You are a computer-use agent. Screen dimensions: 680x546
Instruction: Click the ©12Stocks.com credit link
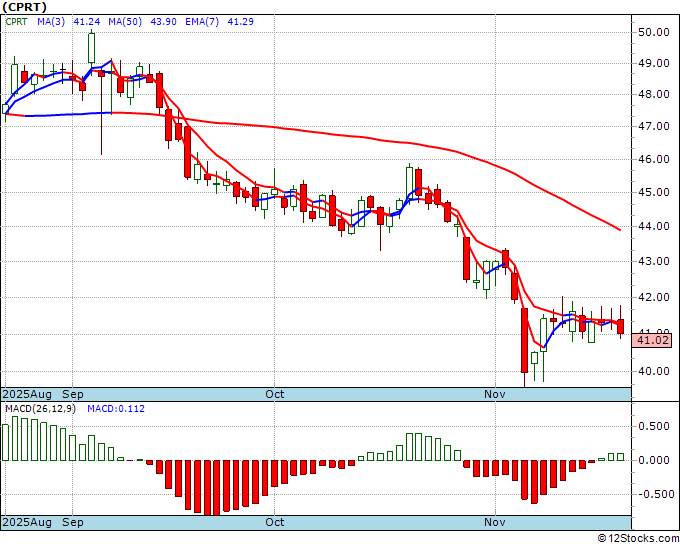click(x=638, y=539)
